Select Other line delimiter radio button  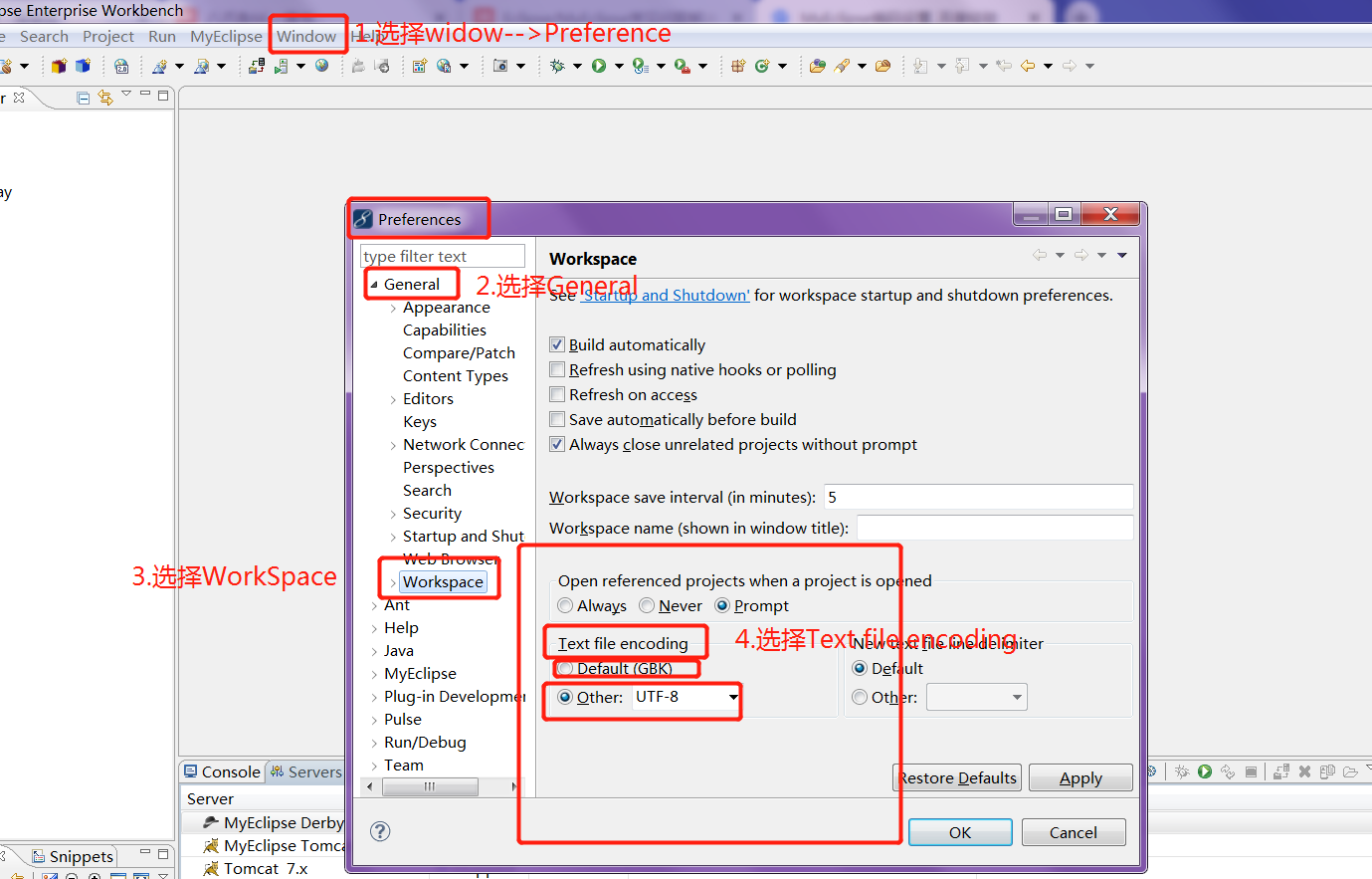(x=860, y=697)
